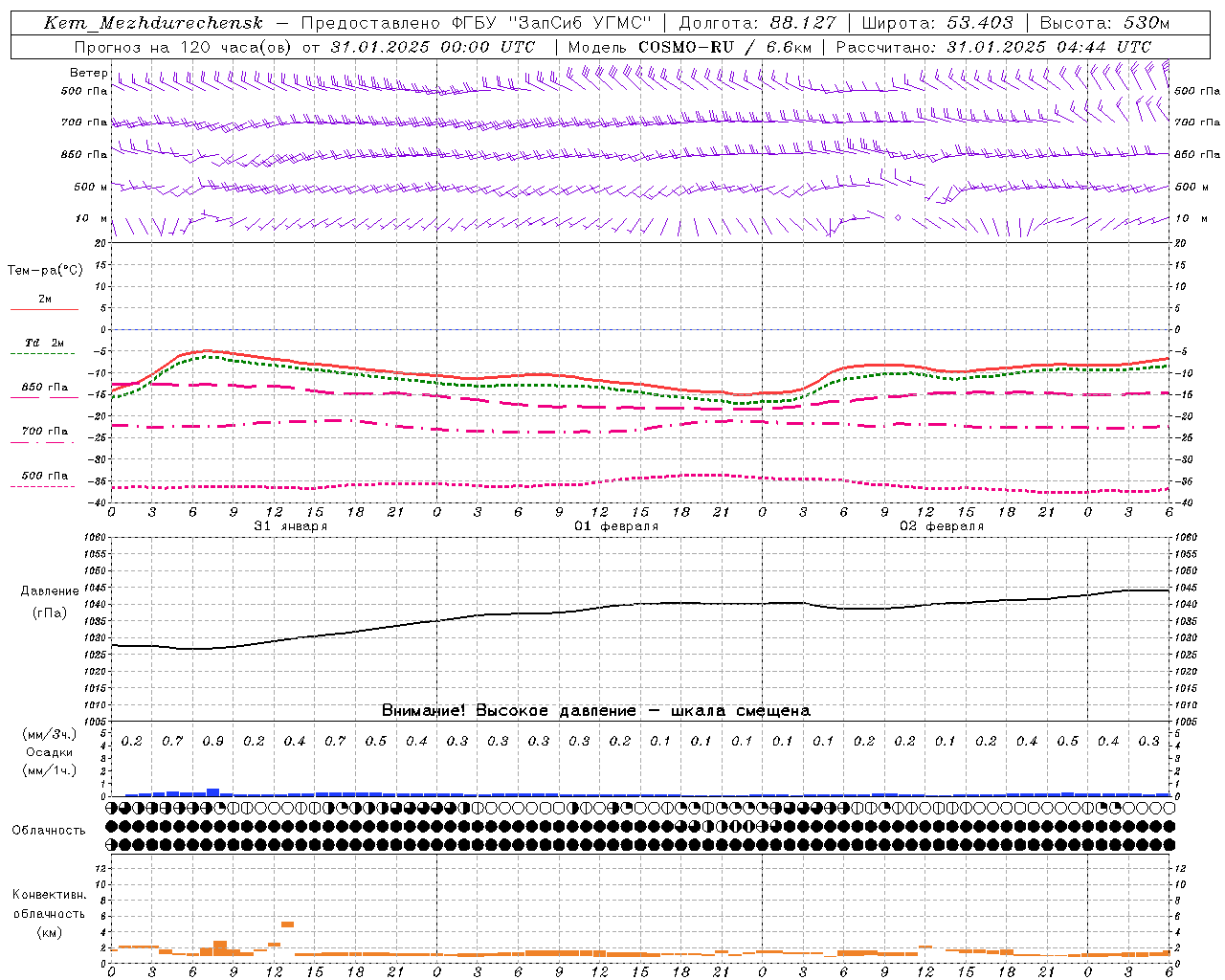This screenshot has height=980, width=1225.
Task: Click the tallest blue hourly precipitation bar
Action: (x=212, y=791)
